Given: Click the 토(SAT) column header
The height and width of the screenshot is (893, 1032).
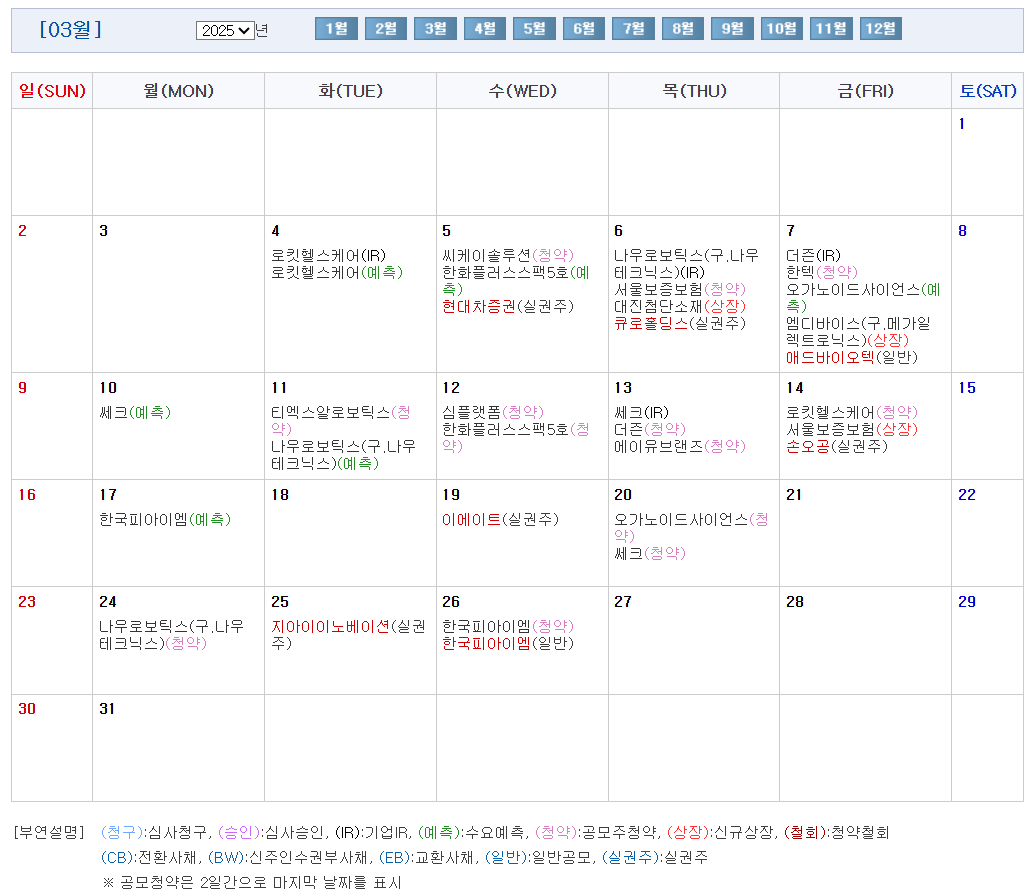Looking at the screenshot, I should pos(987,91).
